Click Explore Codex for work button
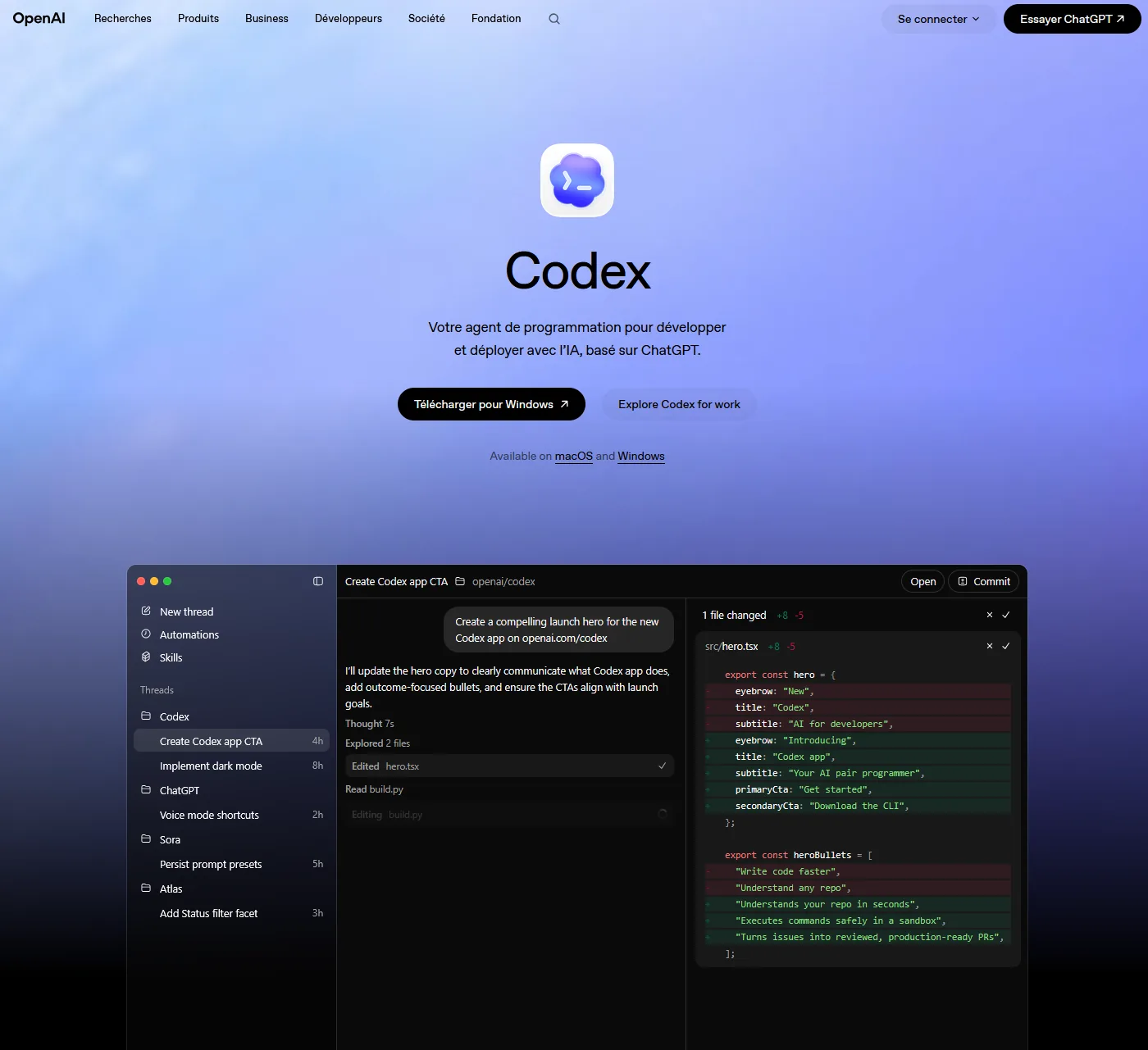The image size is (1148, 1050). coord(679,404)
